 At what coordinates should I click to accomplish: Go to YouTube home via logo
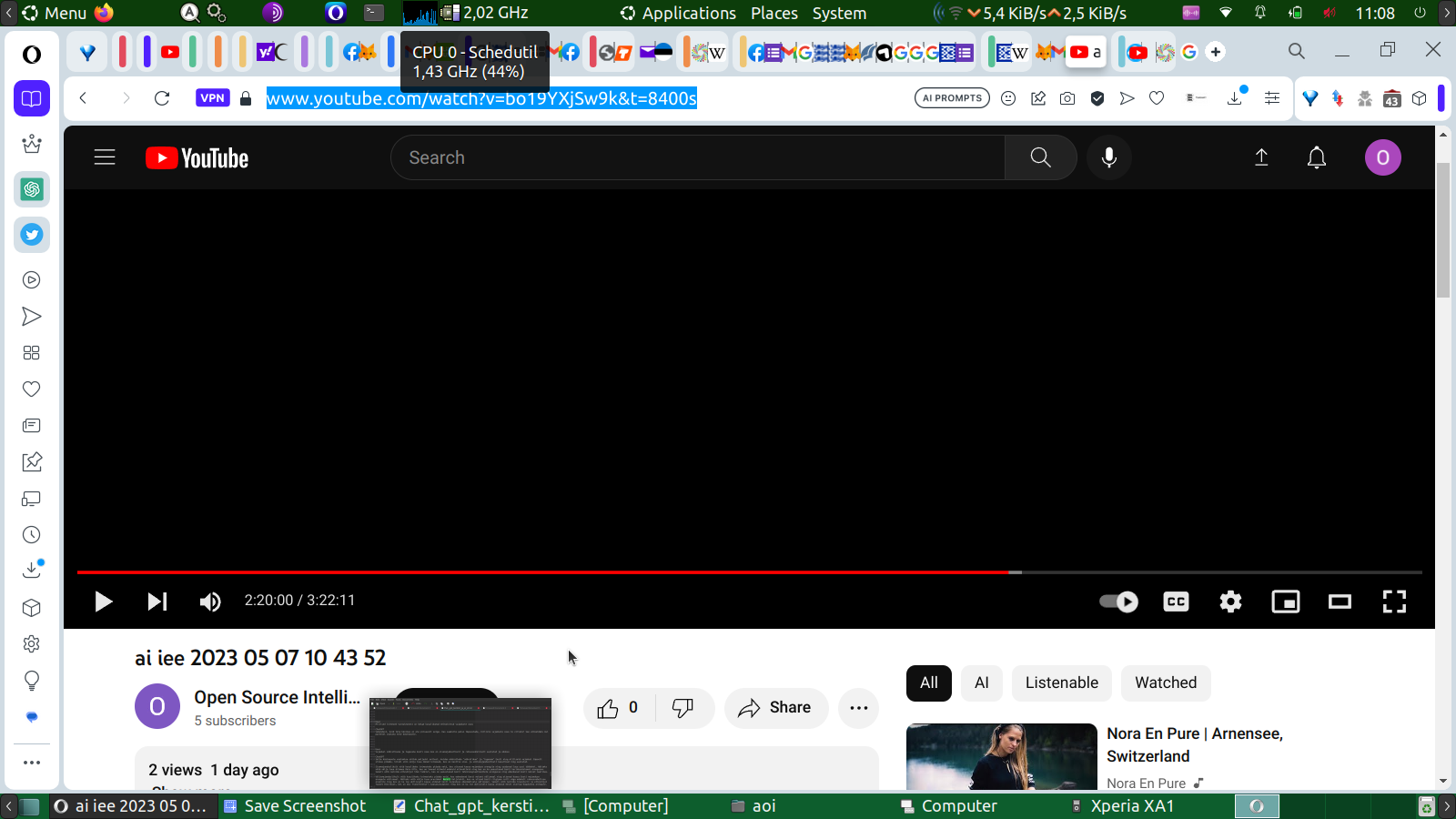click(197, 158)
